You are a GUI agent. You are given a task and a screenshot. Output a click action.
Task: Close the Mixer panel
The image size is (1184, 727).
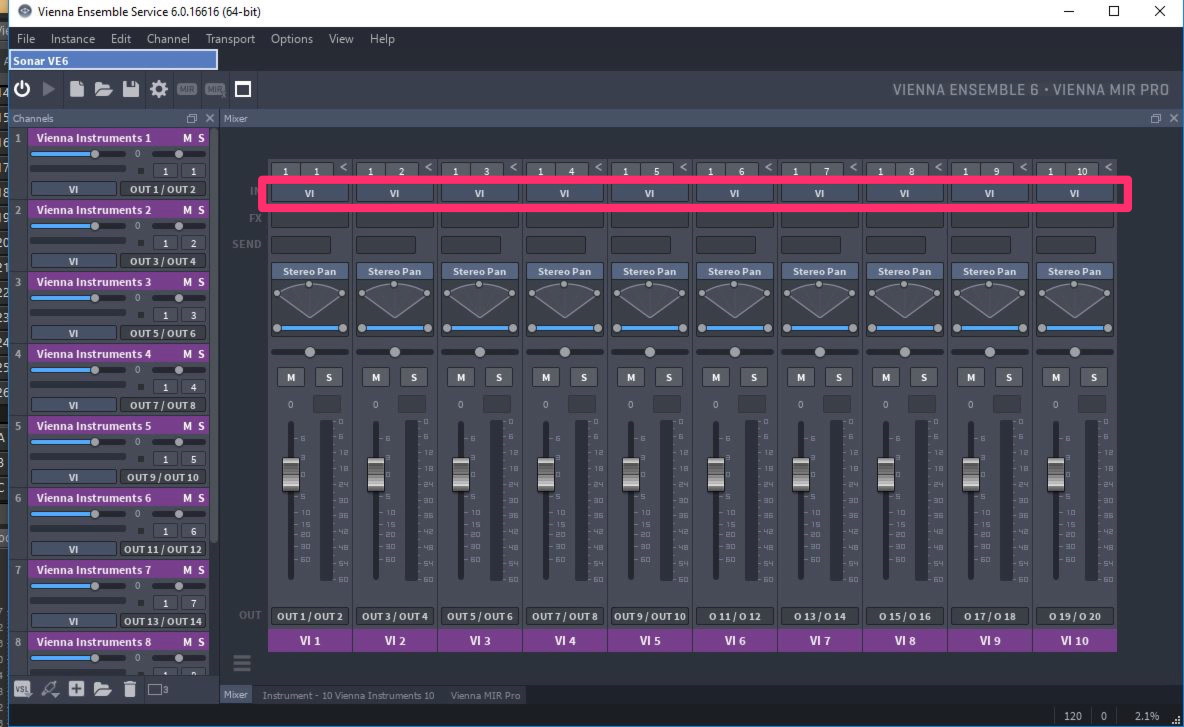(x=1173, y=119)
